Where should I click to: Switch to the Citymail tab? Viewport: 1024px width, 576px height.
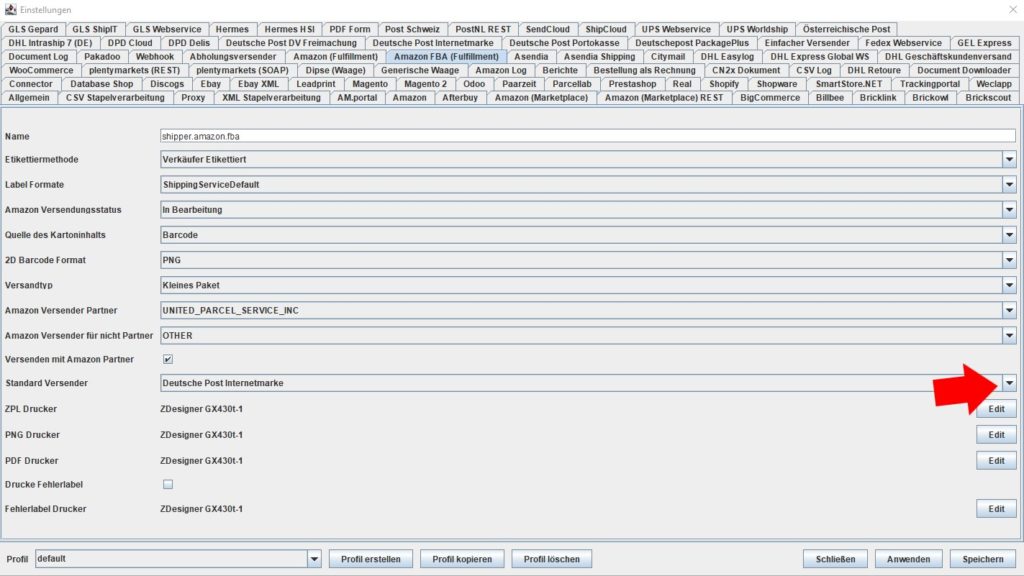pos(667,57)
